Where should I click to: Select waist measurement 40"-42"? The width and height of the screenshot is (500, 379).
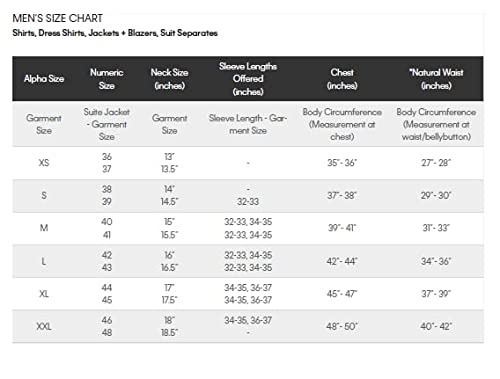[436, 326]
